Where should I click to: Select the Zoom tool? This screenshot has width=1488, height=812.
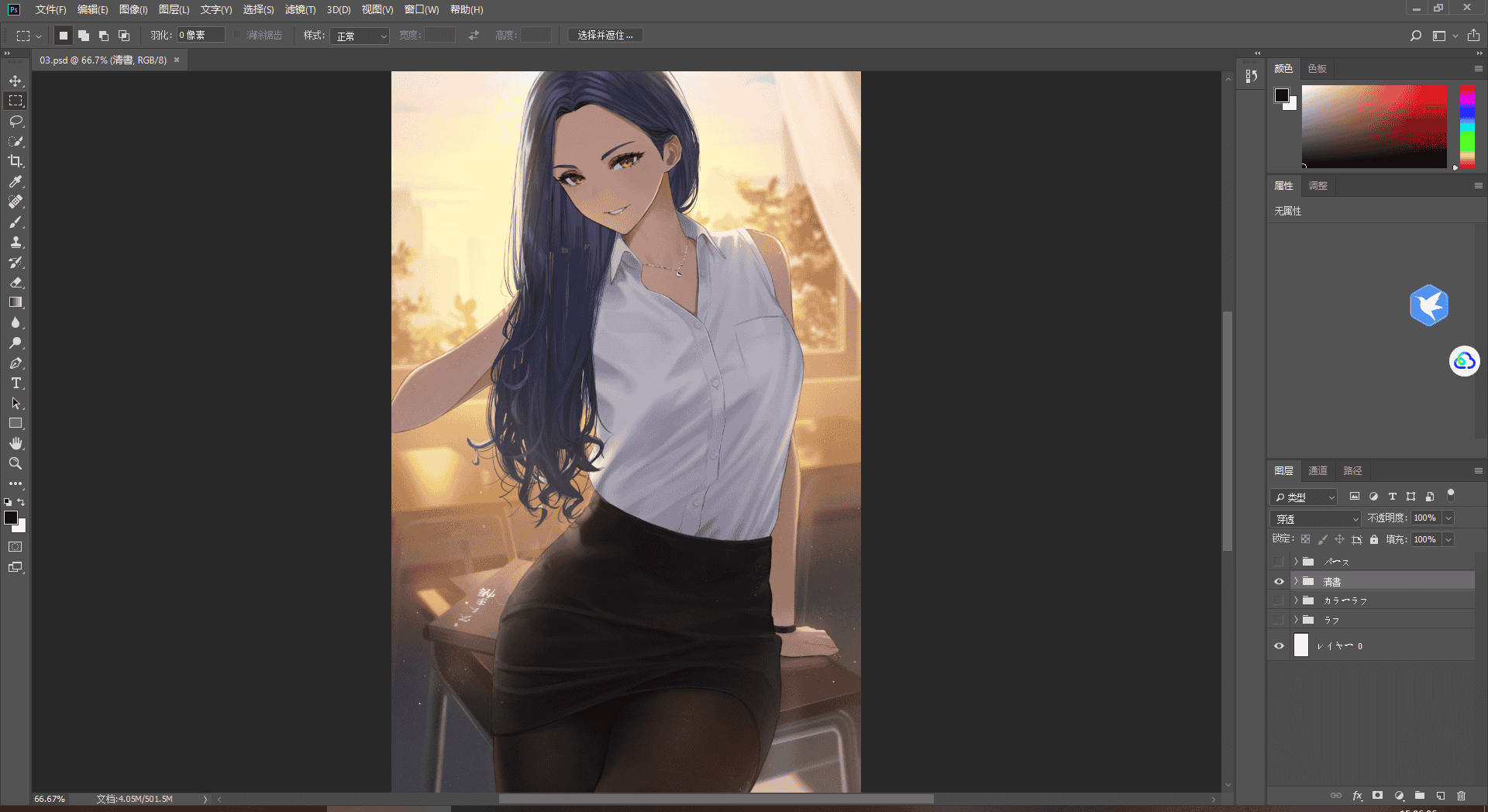coord(15,463)
